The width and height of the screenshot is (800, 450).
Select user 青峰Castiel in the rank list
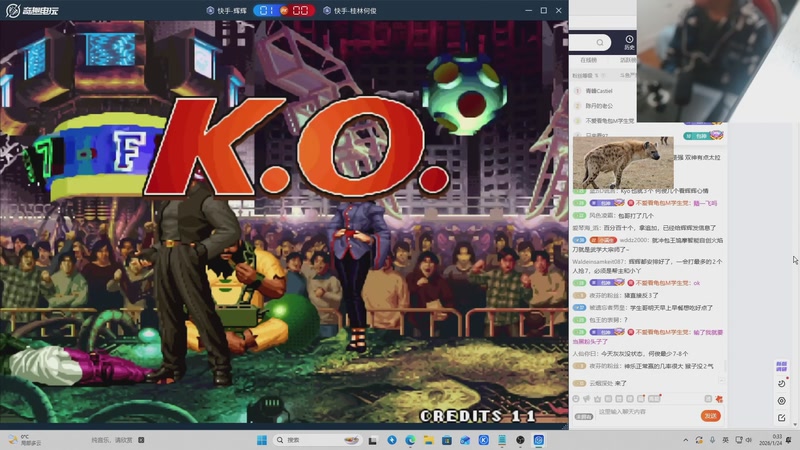(x=598, y=91)
